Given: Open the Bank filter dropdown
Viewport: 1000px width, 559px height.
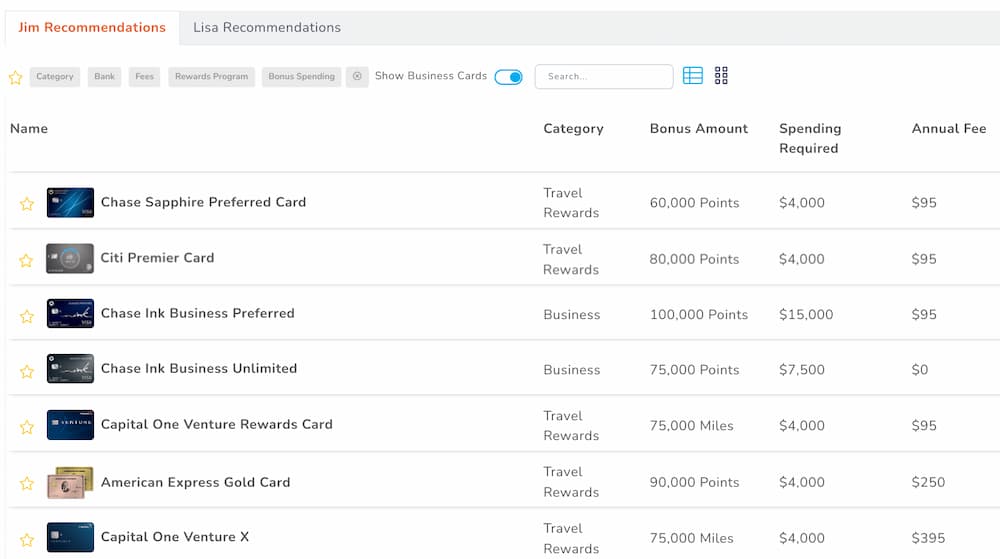Looking at the screenshot, I should tap(105, 76).
